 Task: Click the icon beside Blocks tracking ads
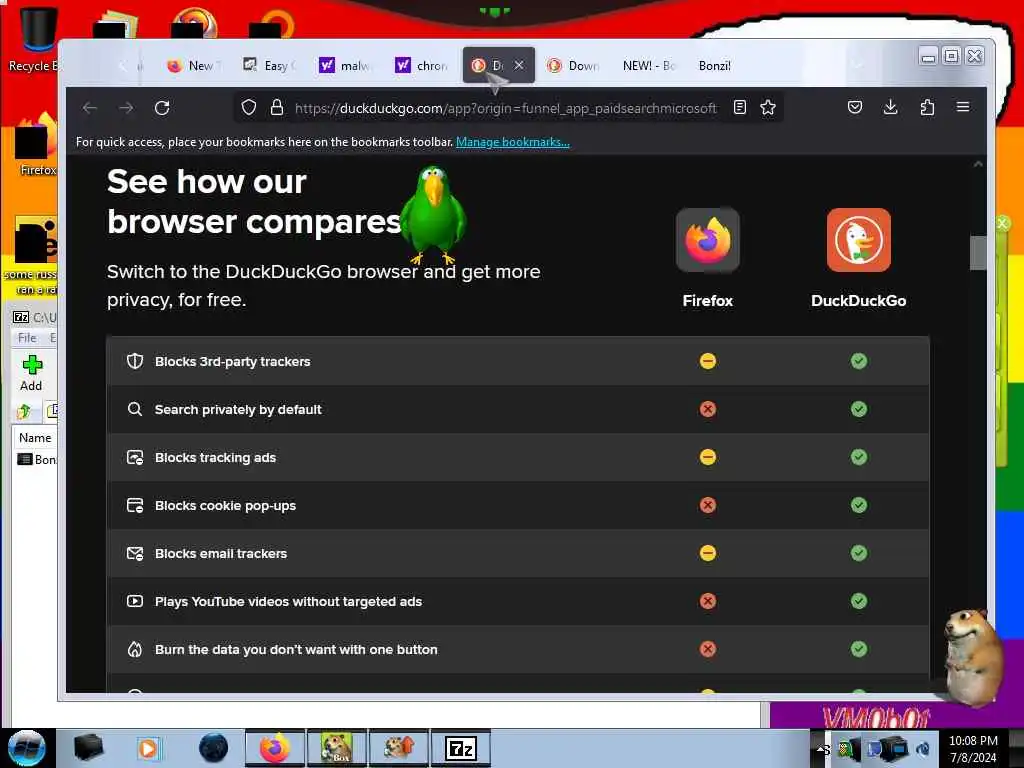135,457
